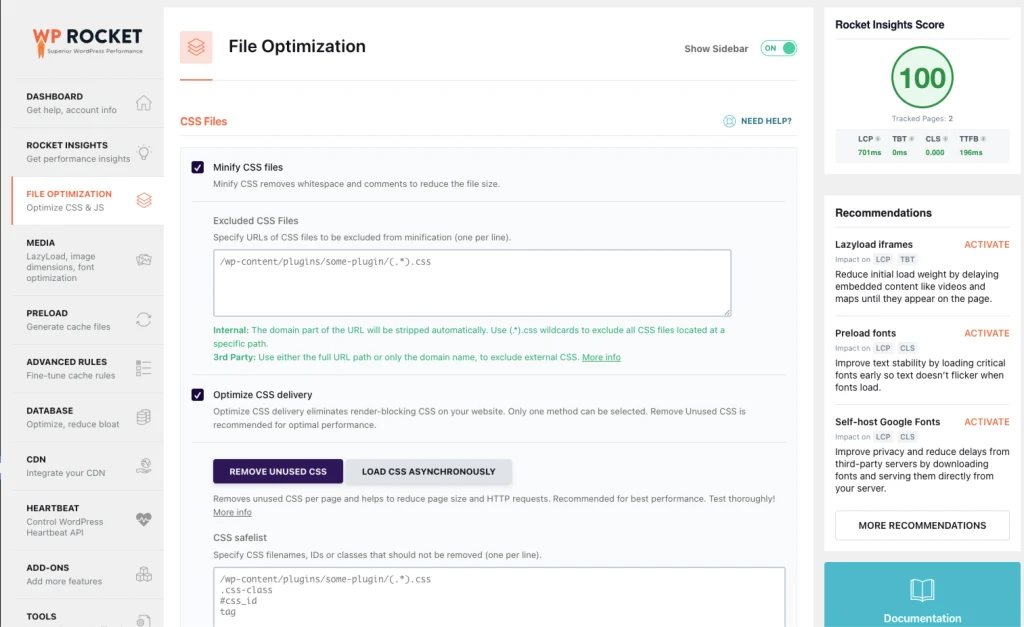This screenshot has height=627, width=1024.
Task: Click the info dot beside TTFB
Action: 984,139
